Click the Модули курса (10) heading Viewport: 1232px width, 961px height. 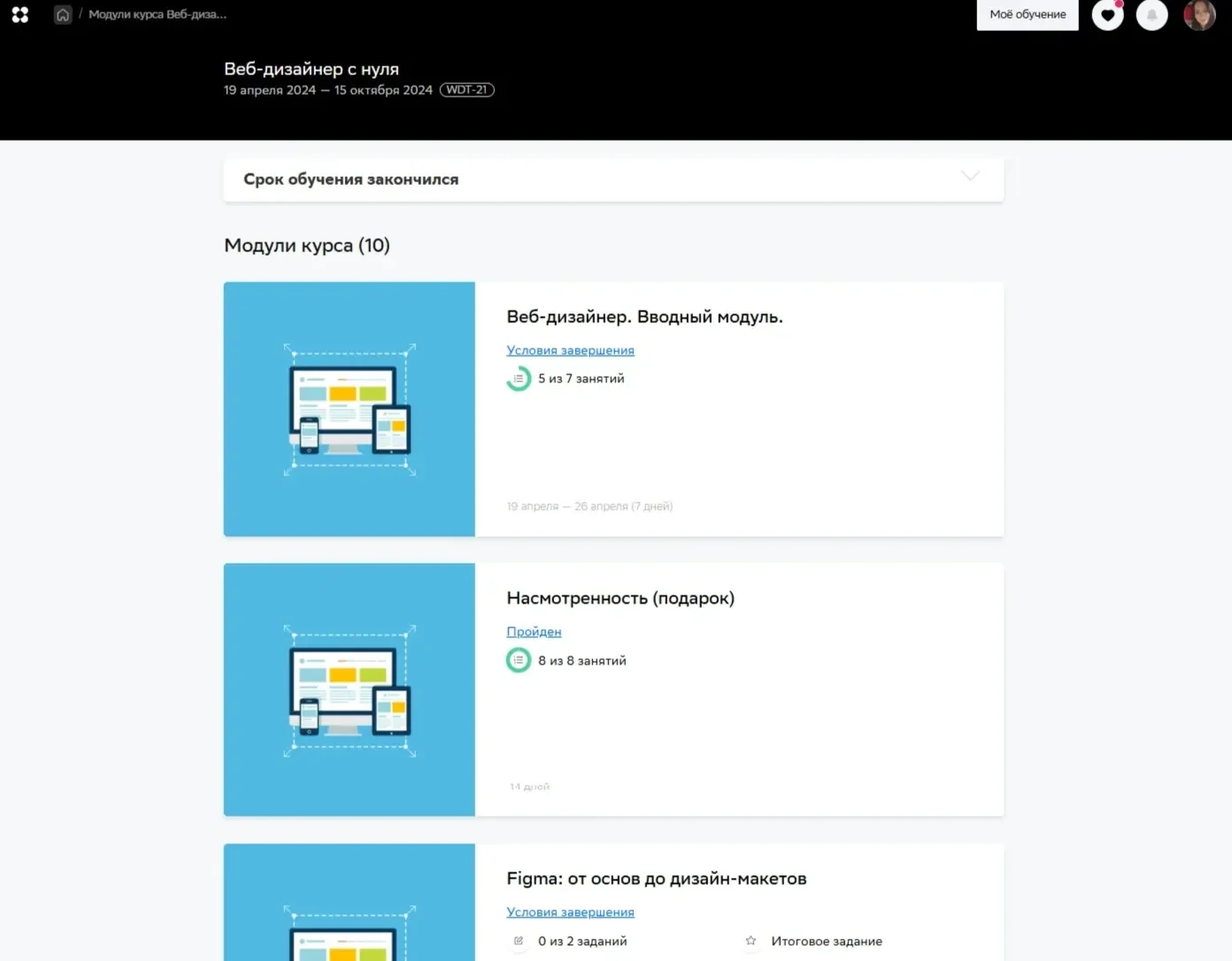307,245
